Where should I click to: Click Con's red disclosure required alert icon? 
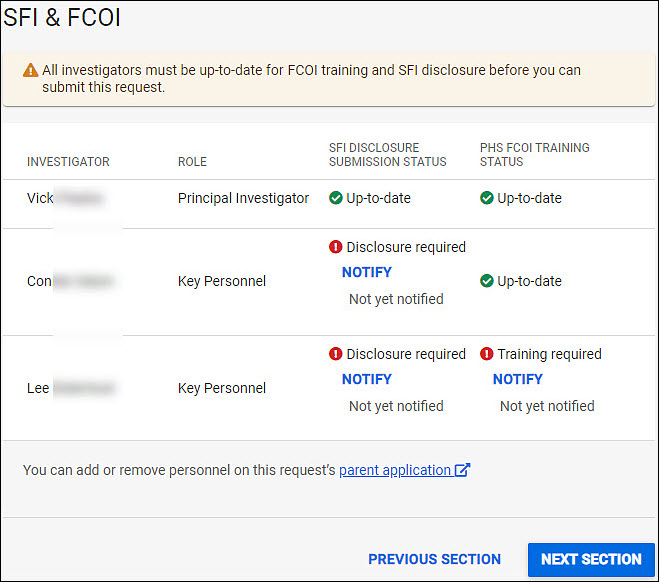tap(336, 247)
